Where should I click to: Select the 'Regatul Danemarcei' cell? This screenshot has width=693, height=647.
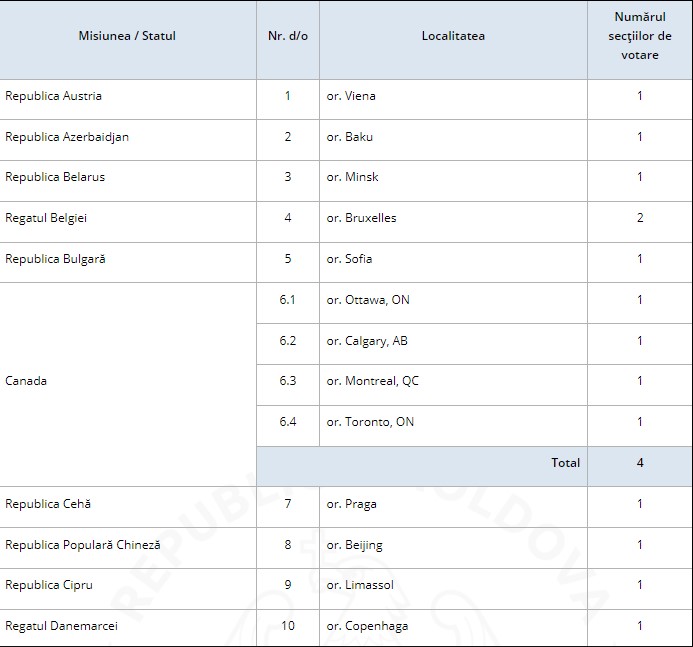(128, 628)
